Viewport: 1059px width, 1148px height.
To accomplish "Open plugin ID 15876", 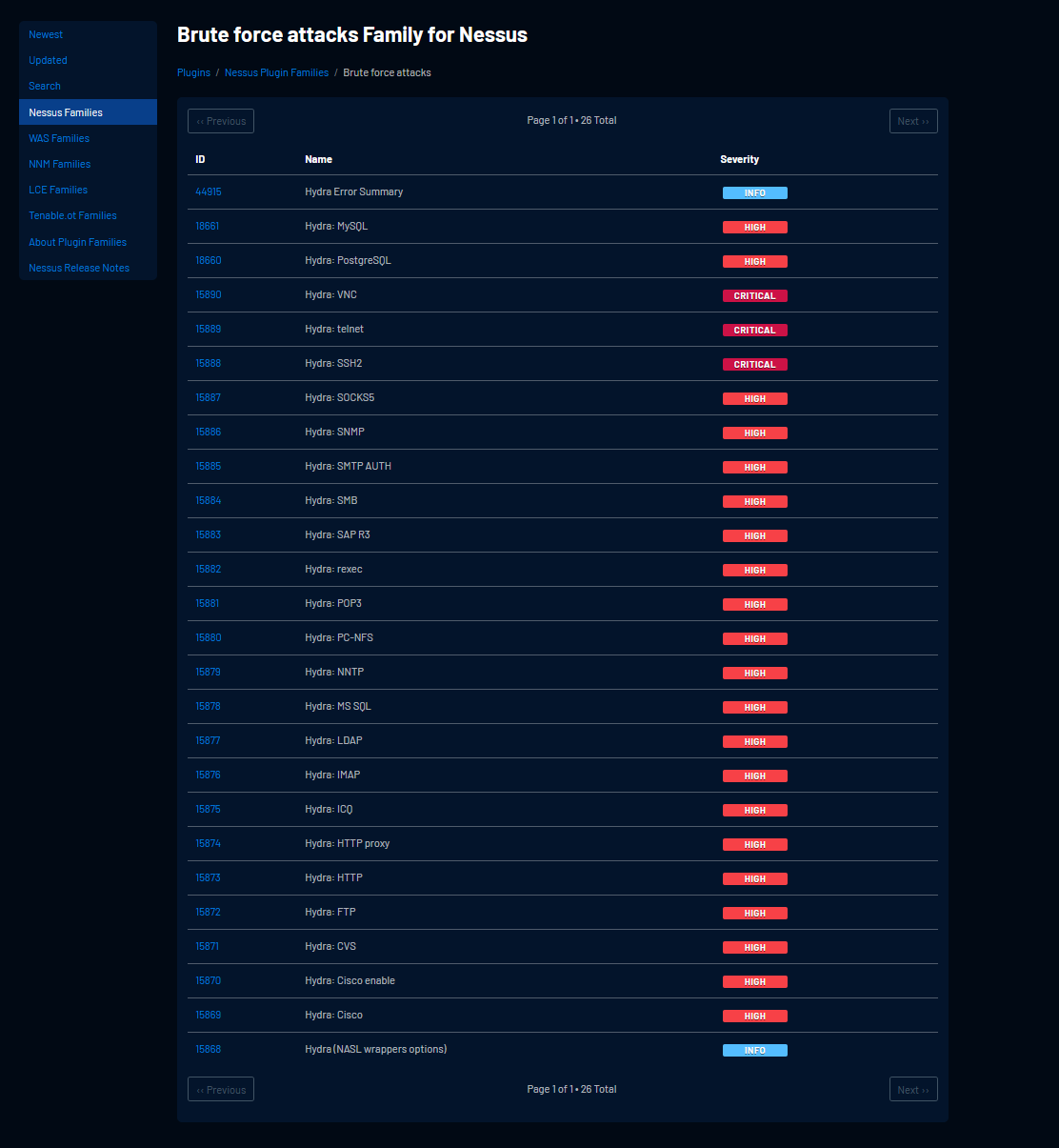I will click(x=209, y=775).
